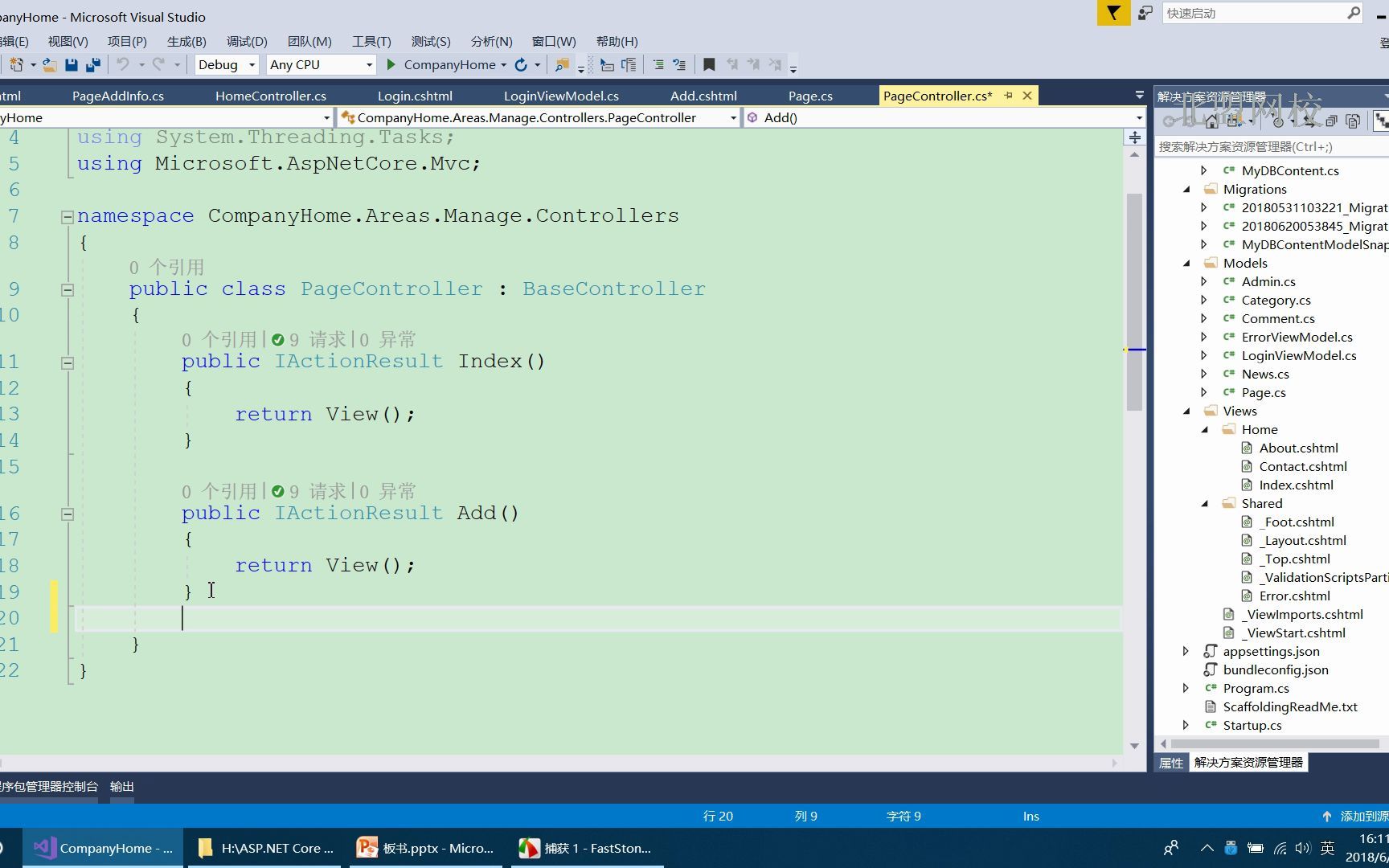Click the feedback icon beside notifications flag
Image resolution: width=1389 pixels, height=868 pixels.
tap(1145, 13)
